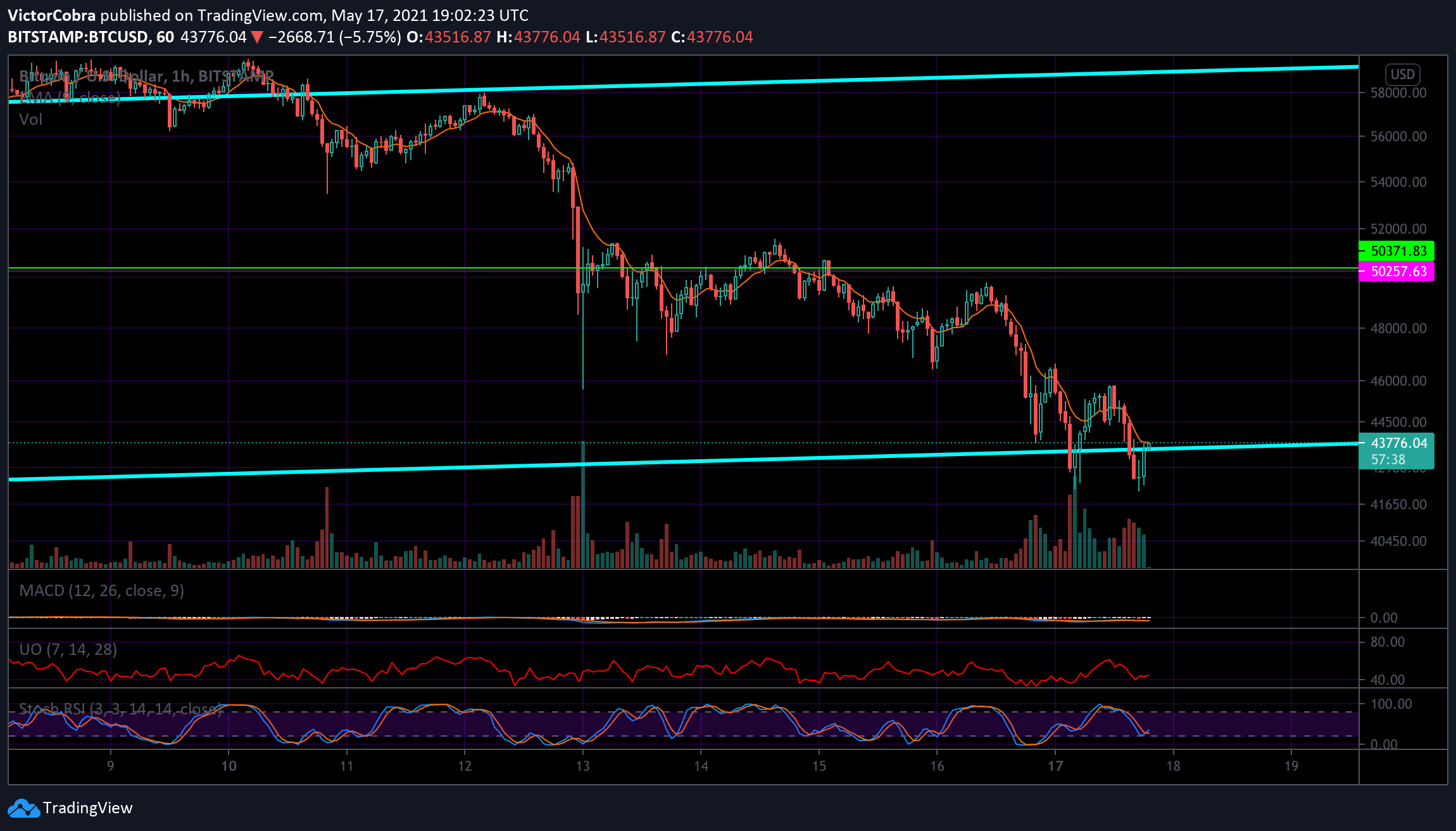Click the −2668.71 (−5.75%) change value
Viewport: 1456px width, 831px height.
click(x=335, y=37)
